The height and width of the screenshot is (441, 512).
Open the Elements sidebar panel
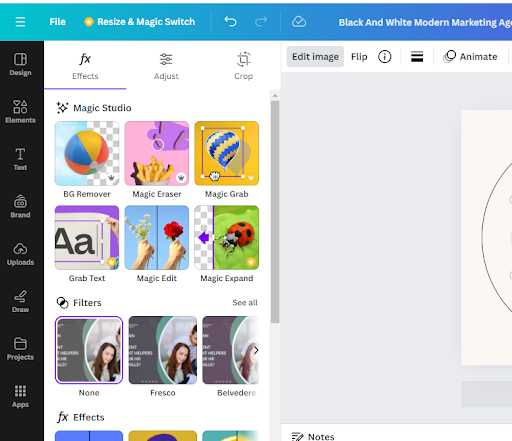(x=20, y=112)
